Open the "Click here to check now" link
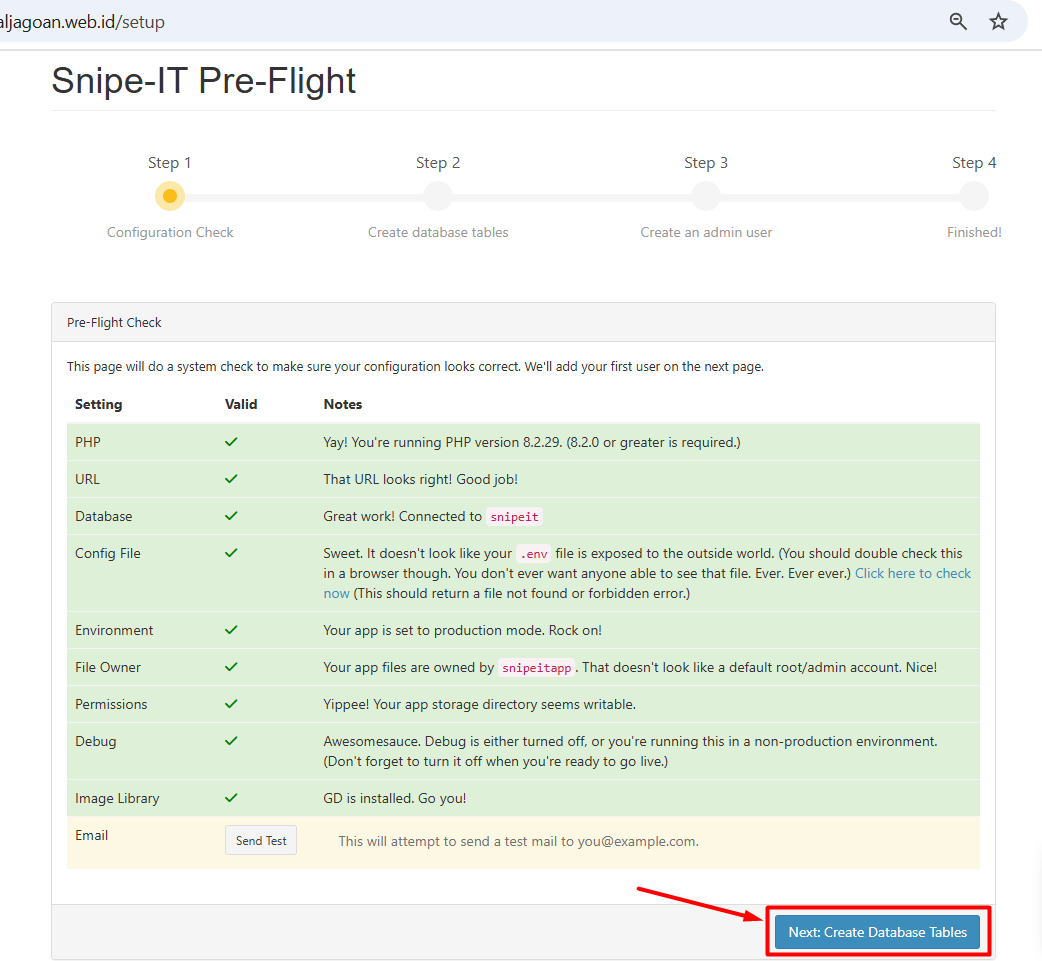 tap(912, 574)
